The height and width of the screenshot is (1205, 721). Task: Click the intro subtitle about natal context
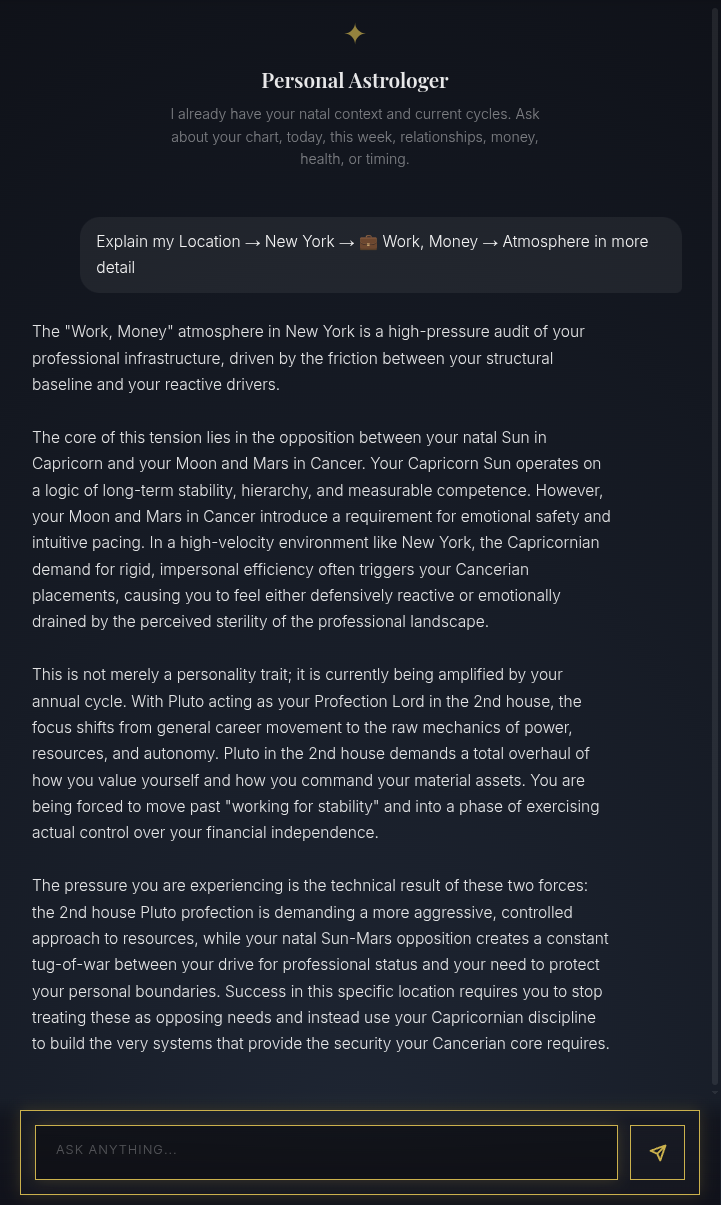click(355, 136)
